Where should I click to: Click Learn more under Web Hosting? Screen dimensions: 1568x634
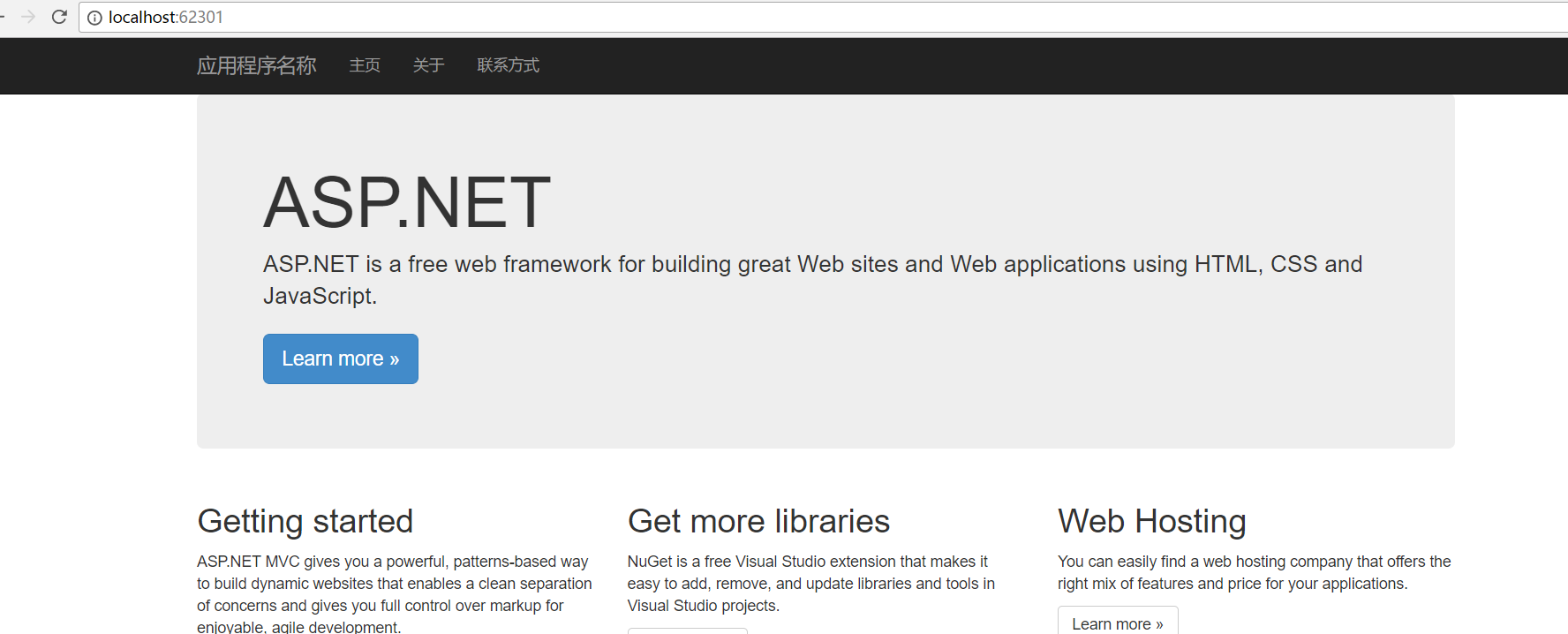point(1118,621)
